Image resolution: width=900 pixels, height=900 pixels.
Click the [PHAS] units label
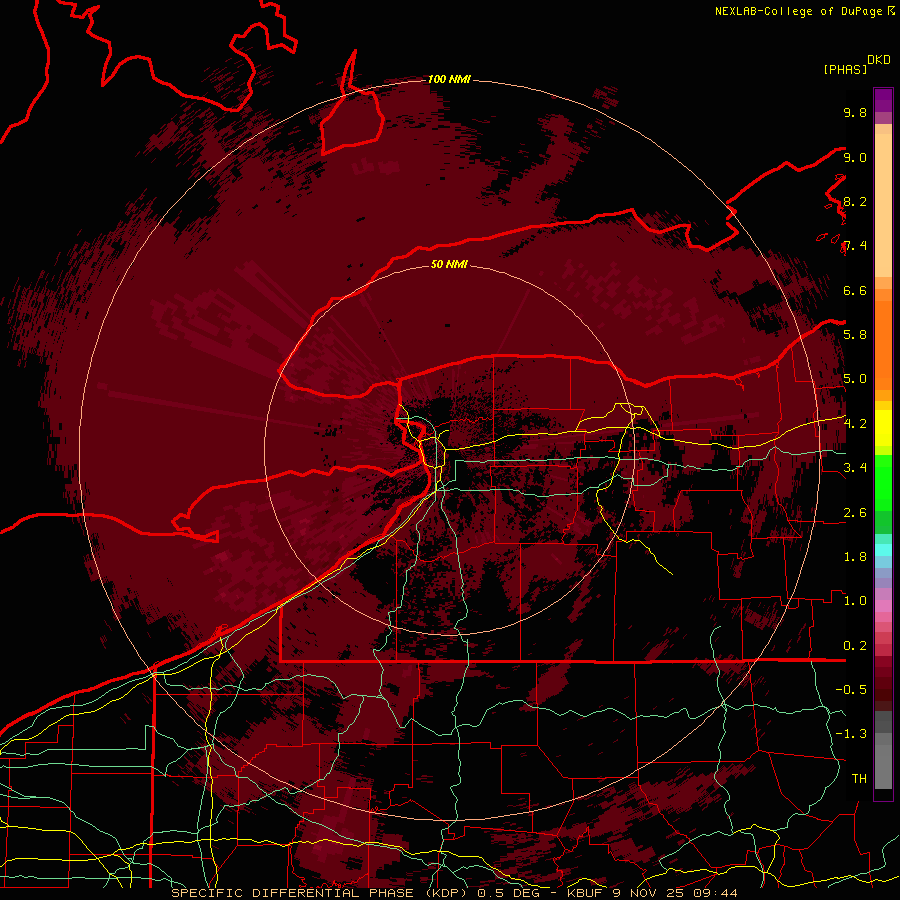845,69
